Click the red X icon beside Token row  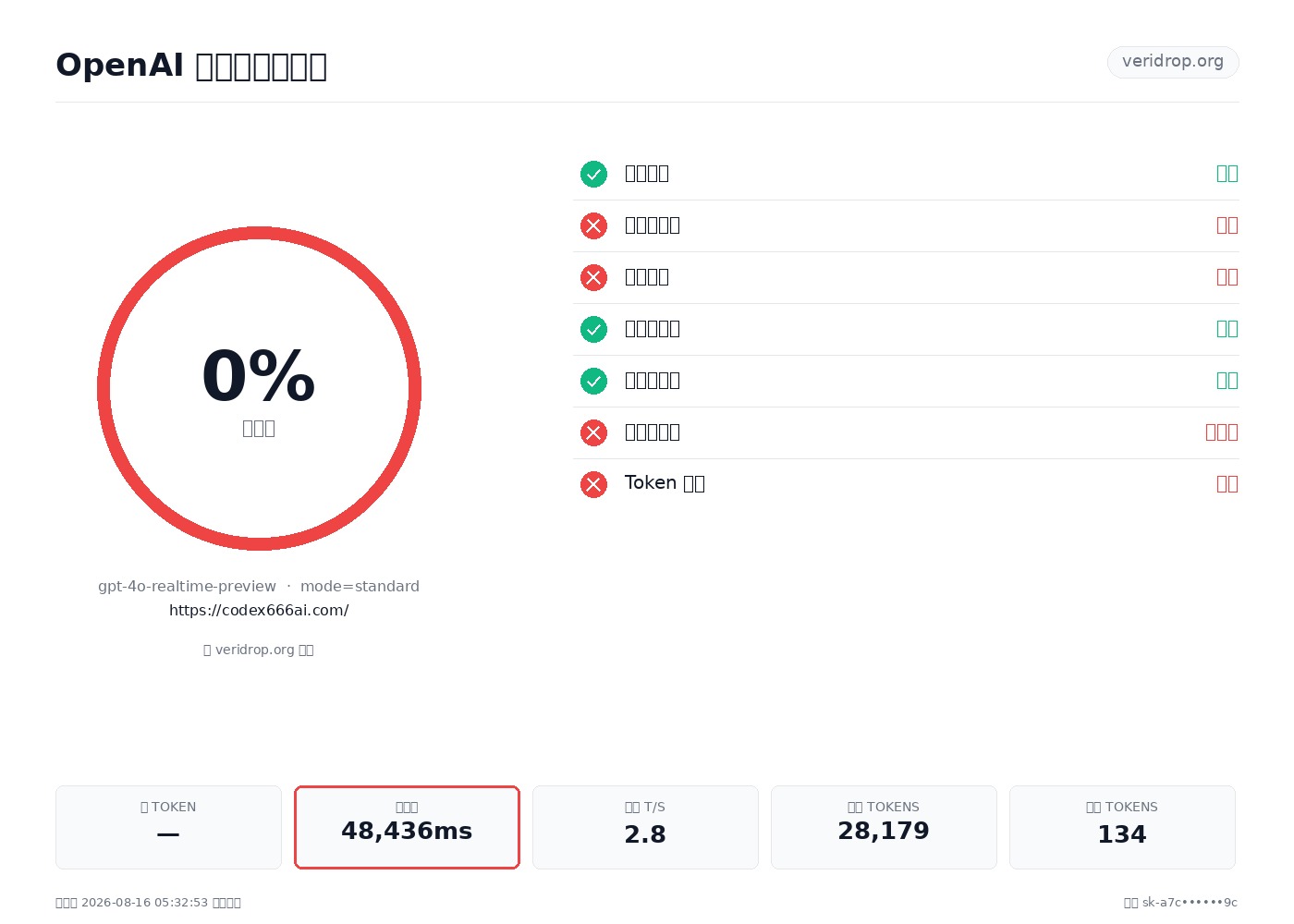(593, 484)
